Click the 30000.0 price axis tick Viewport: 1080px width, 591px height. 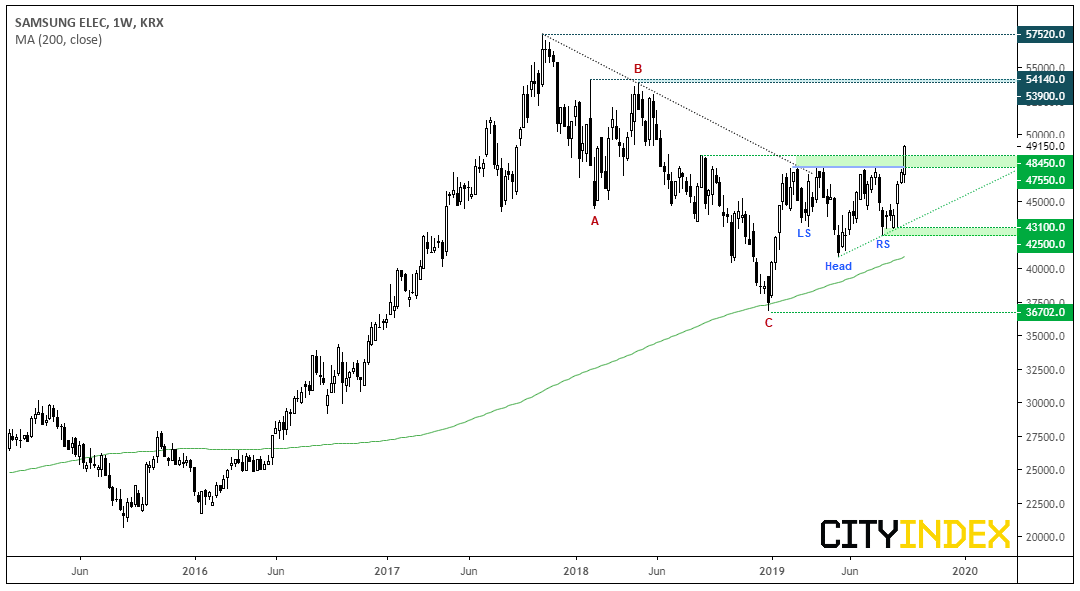click(x=1045, y=404)
